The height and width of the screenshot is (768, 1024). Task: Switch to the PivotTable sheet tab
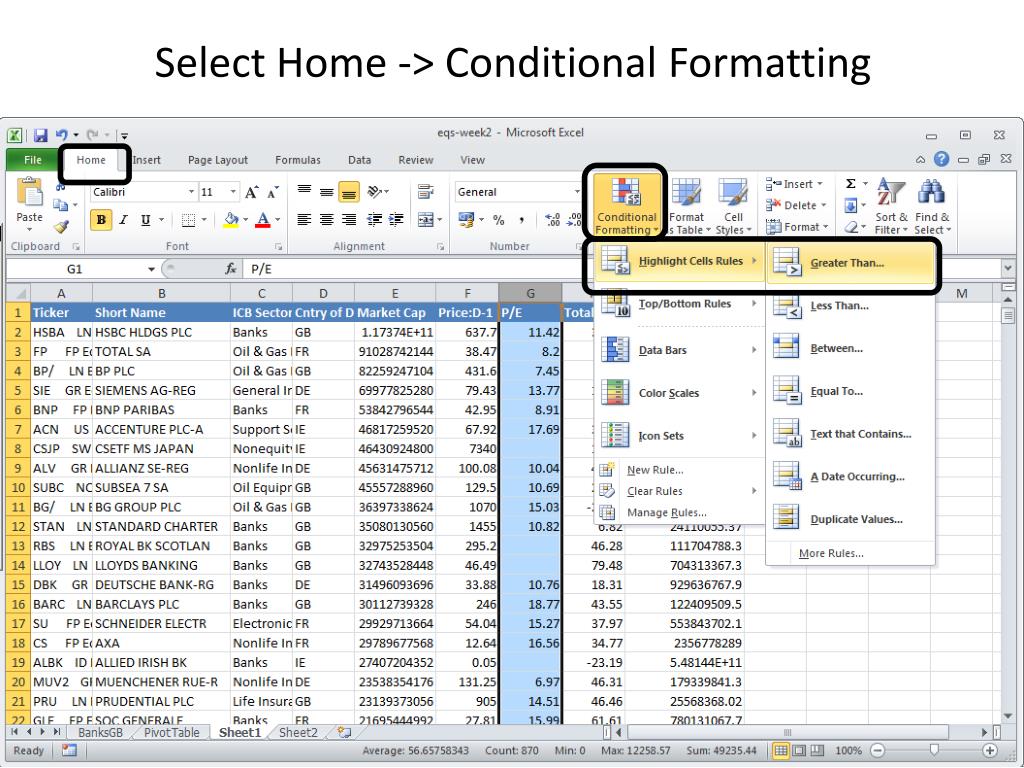point(171,733)
